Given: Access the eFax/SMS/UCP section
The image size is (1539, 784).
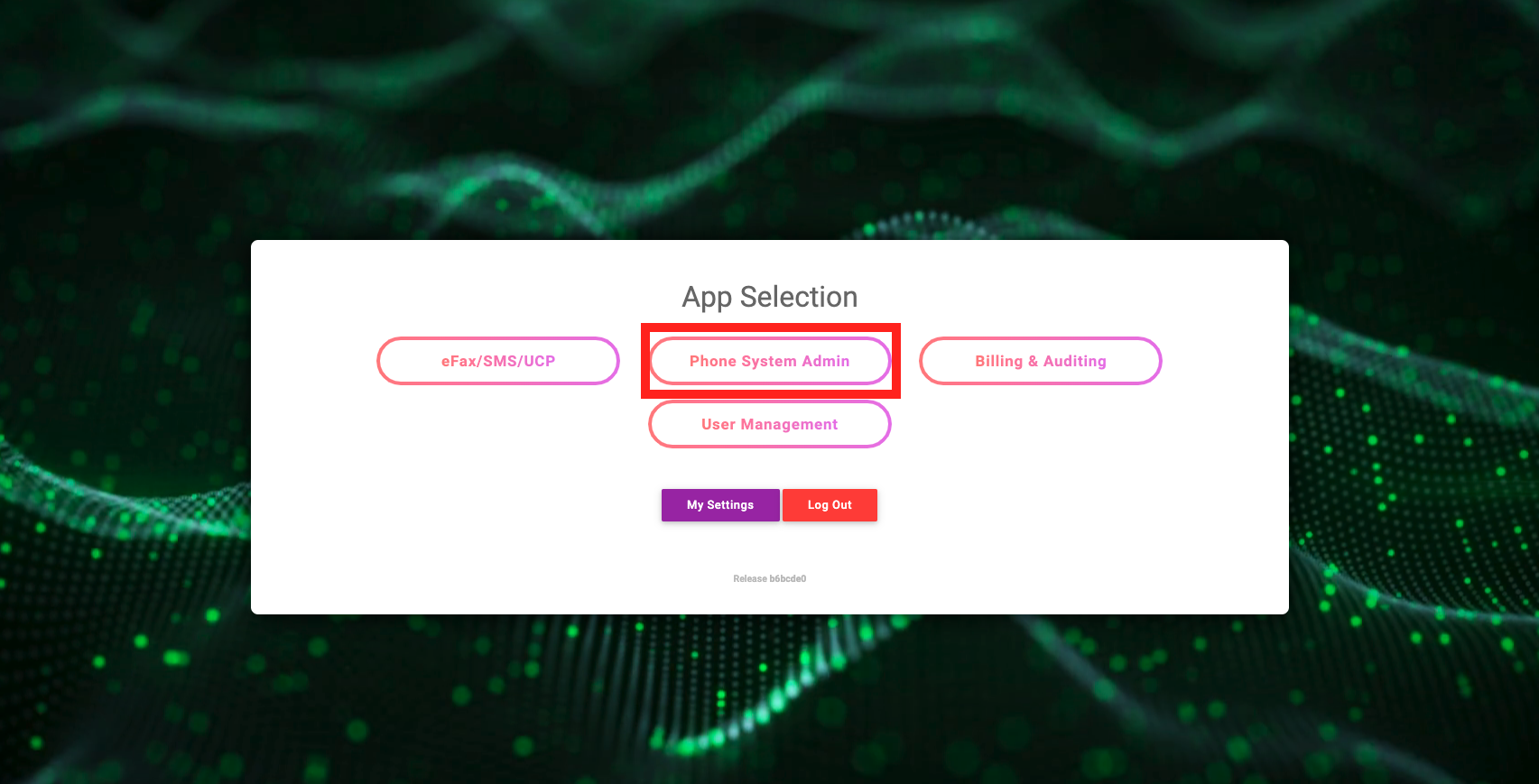Looking at the screenshot, I should 498,361.
